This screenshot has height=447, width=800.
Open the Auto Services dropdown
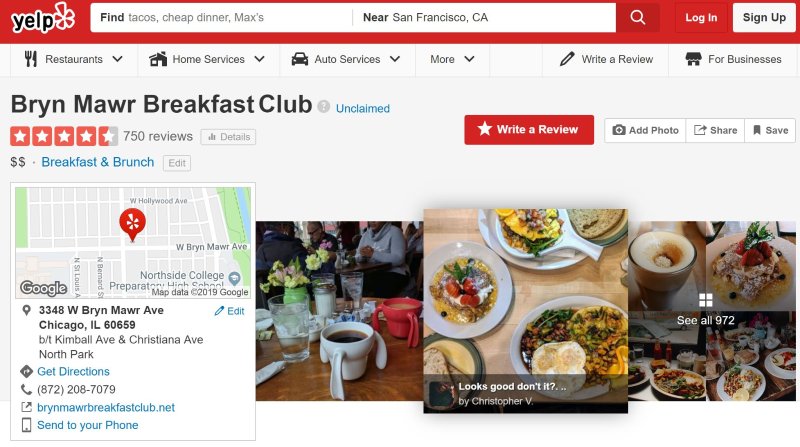(346, 59)
